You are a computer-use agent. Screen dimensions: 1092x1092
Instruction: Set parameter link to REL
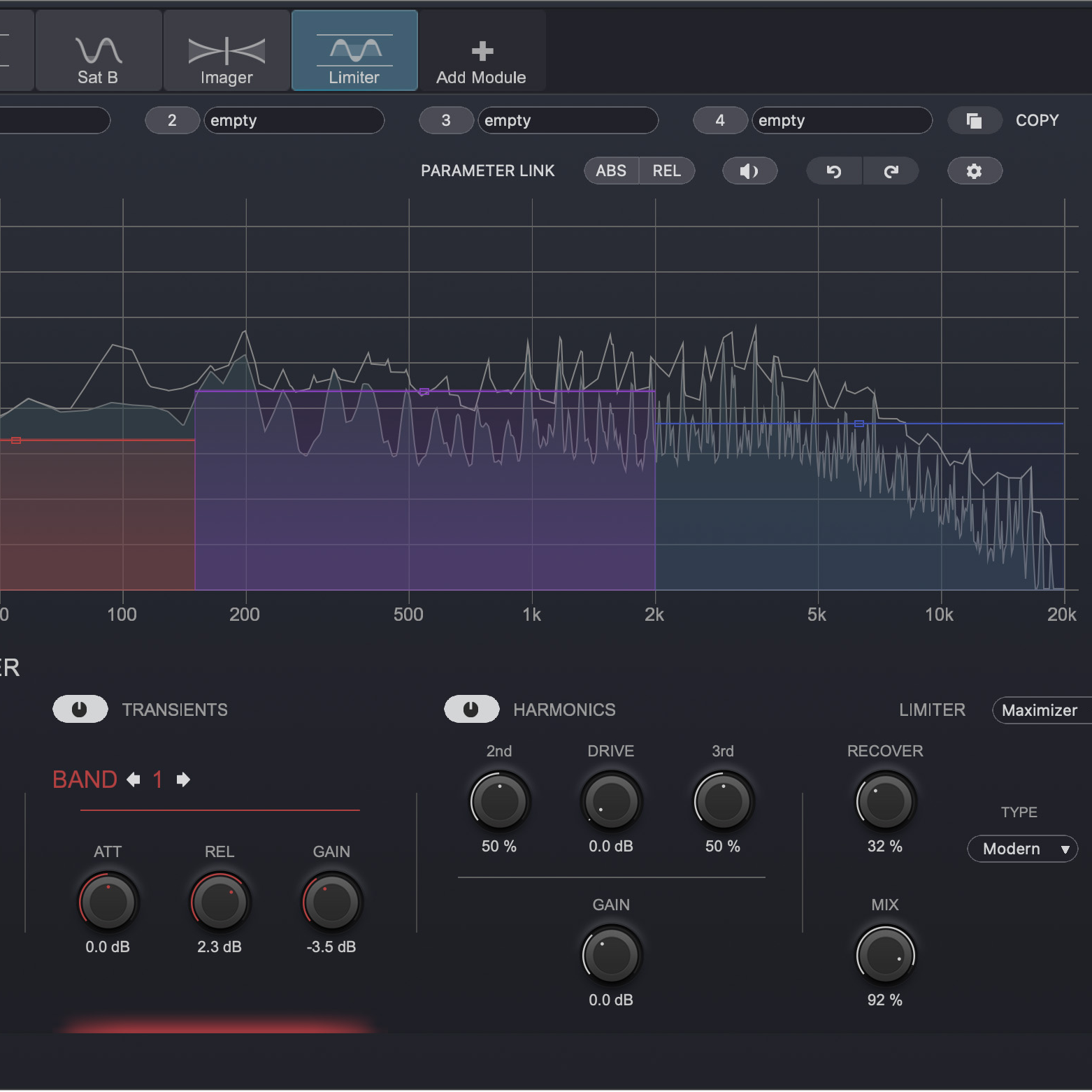pyautogui.click(x=667, y=171)
